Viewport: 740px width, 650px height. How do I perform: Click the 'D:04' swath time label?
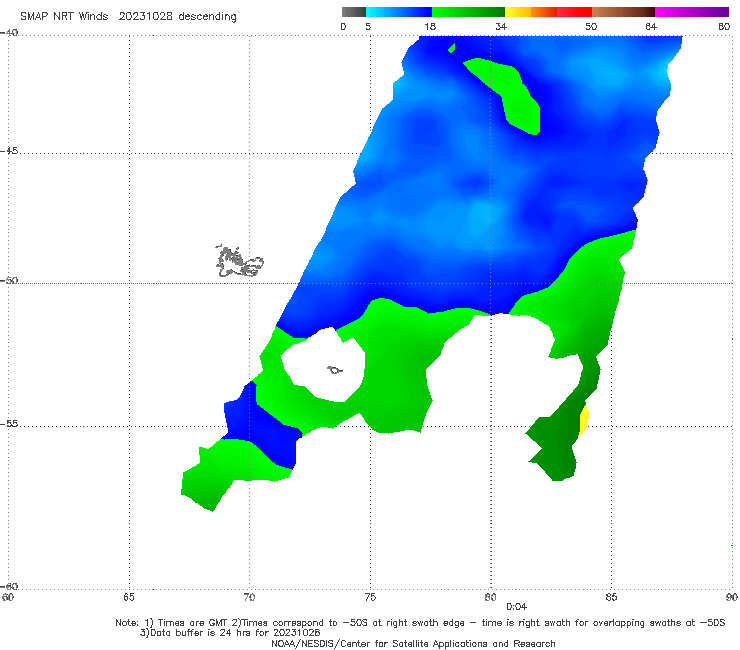click(516, 607)
